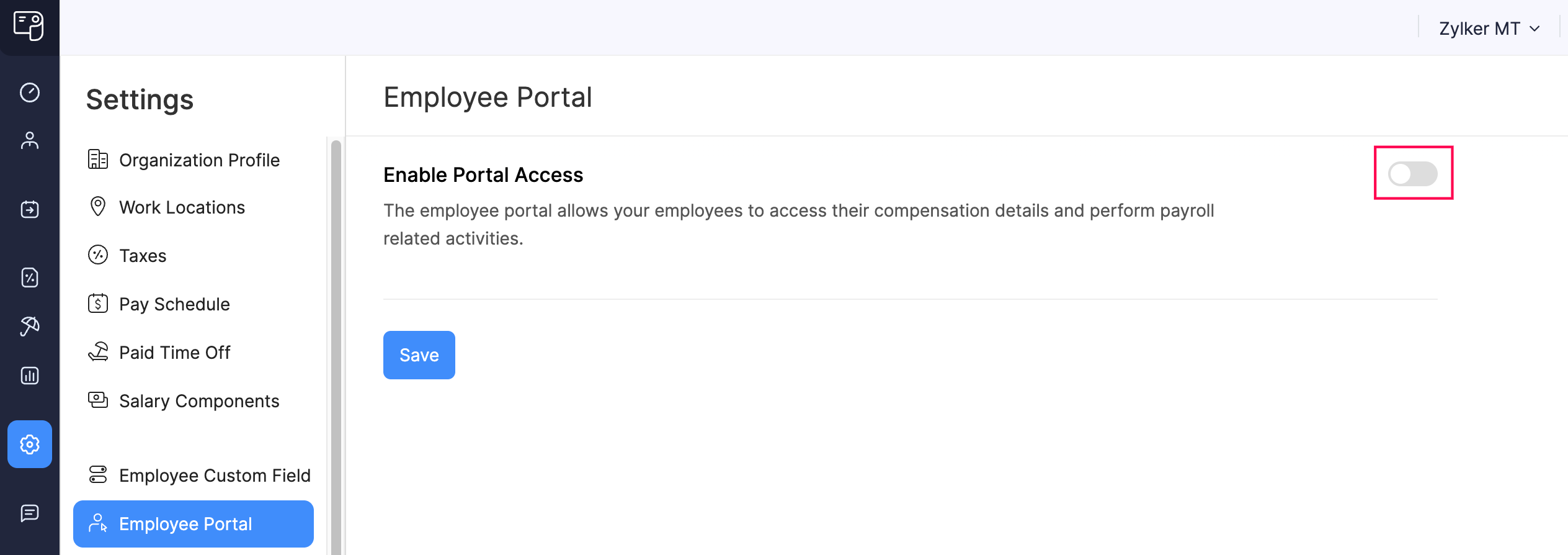Image resolution: width=1568 pixels, height=555 pixels.
Task: Select Pay Schedule from the settings list
Action: click(174, 304)
